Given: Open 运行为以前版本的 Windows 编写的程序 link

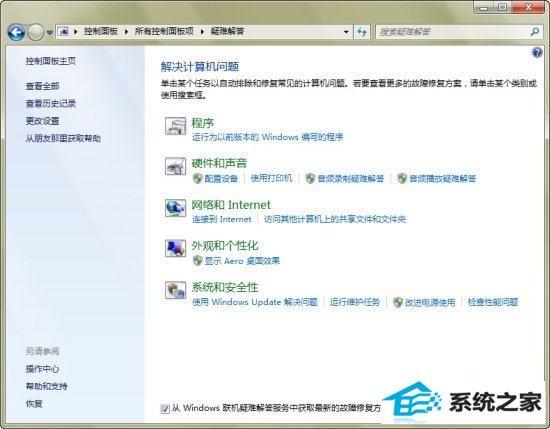Looking at the screenshot, I should (267, 137).
